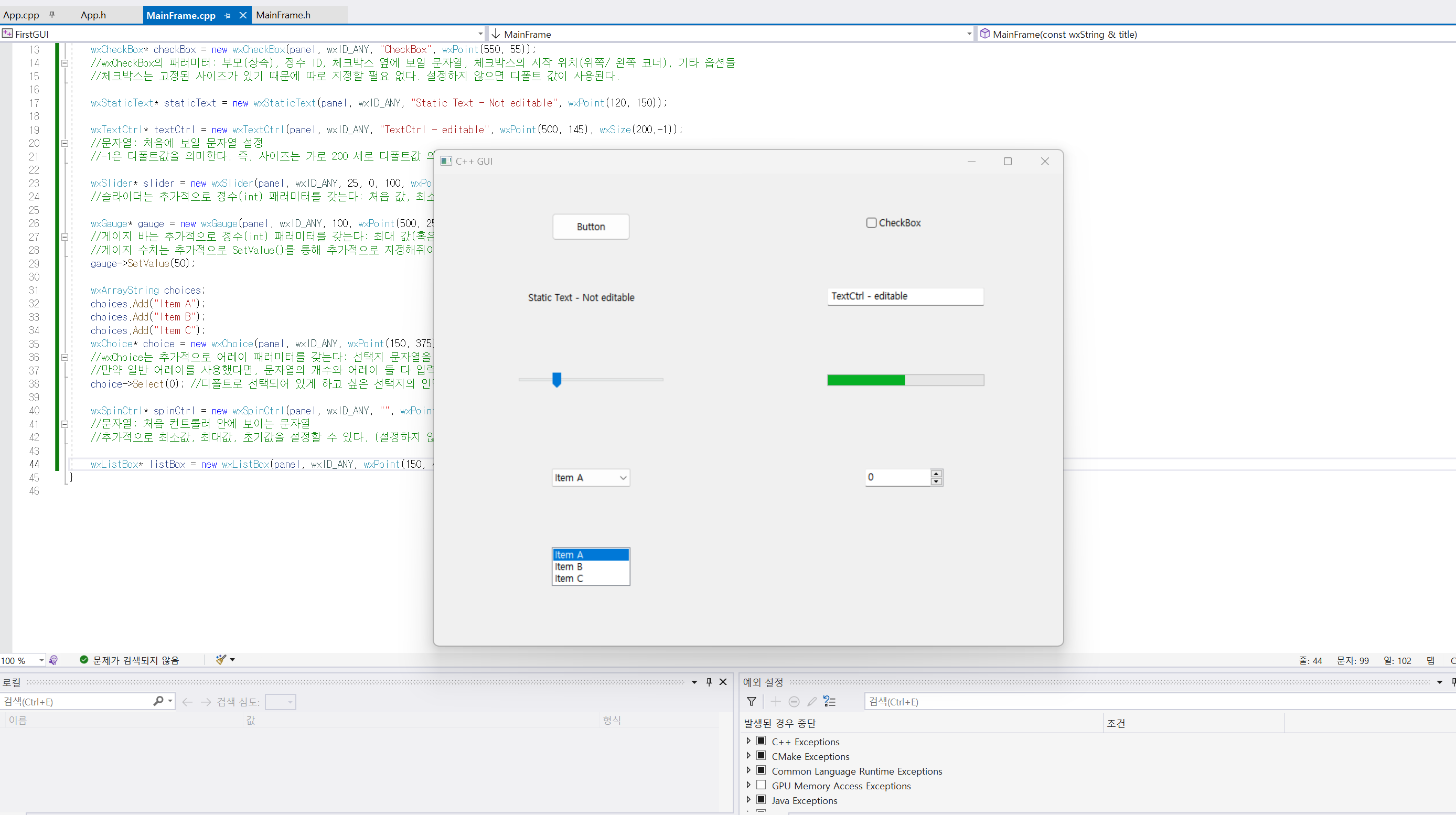The width and height of the screenshot is (1456, 815).
Task: Click the C++ GUI window title icon
Action: click(445, 161)
